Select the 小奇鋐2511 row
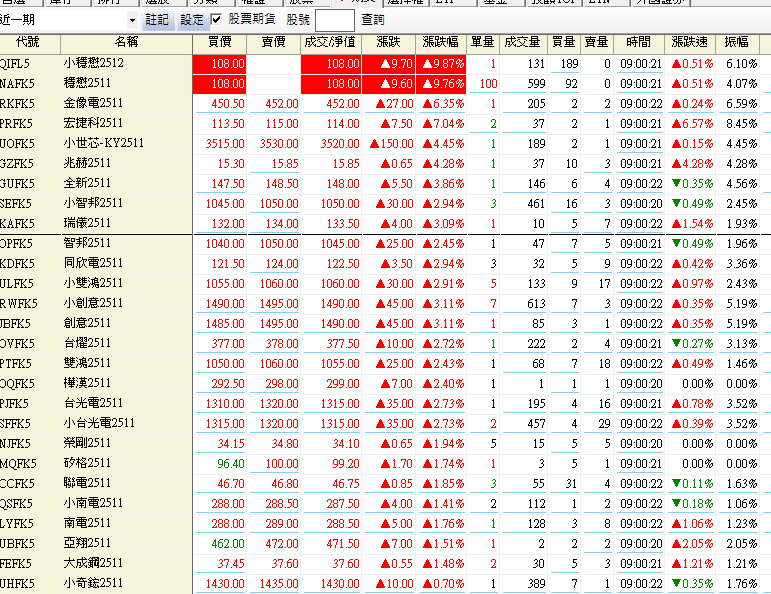 coord(93,584)
